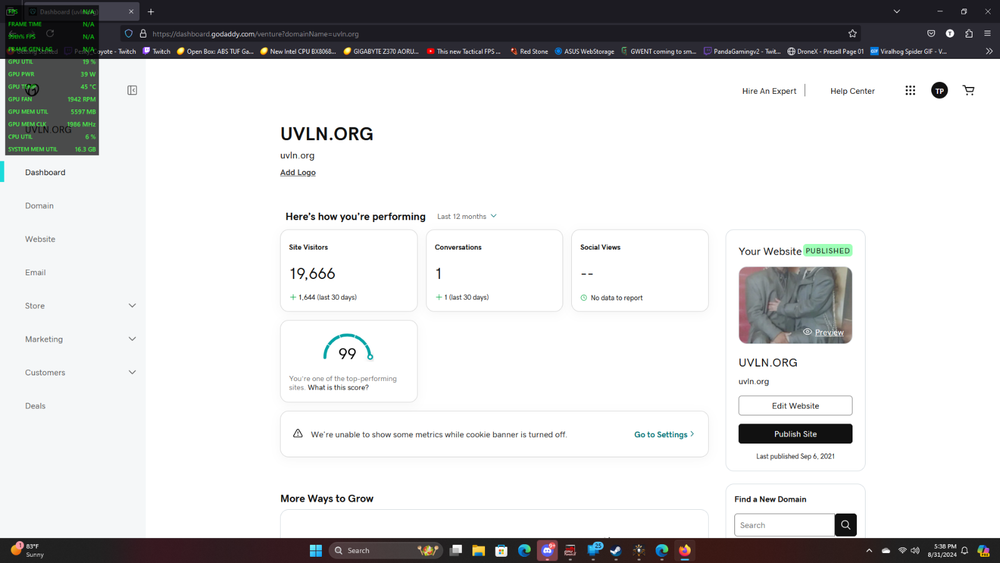Screen dimensions: 1000x563
Task: Open the ASUS WebStorage bookmark
Action: point(584,52)
